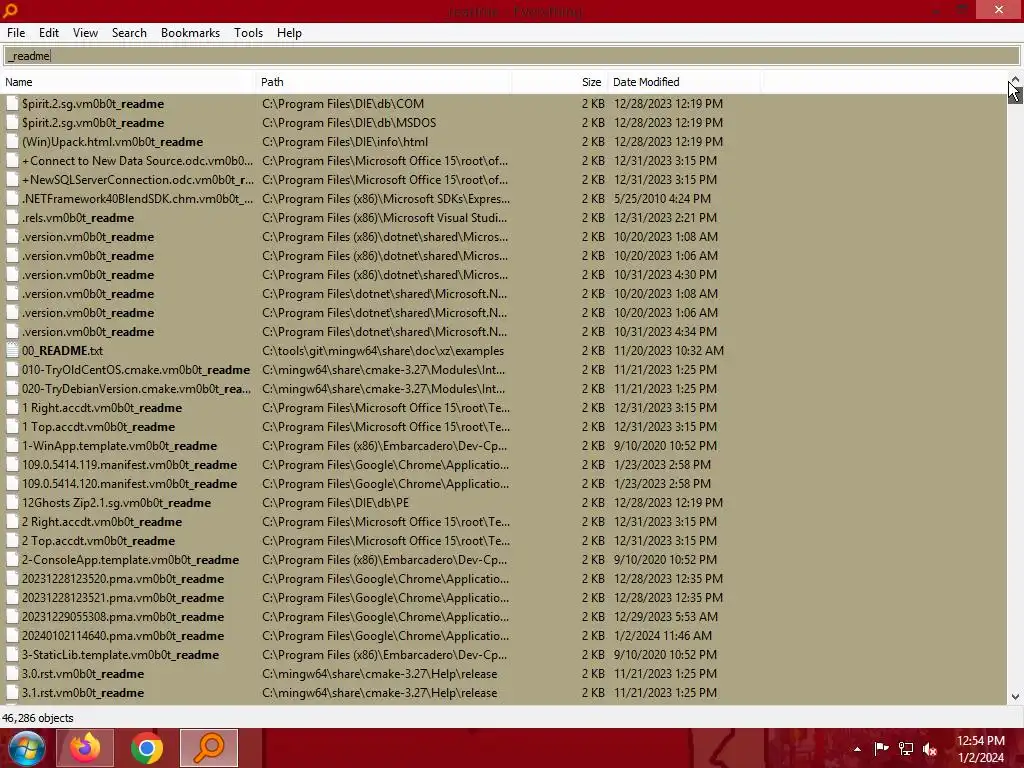This screenshot has width=1024, height=768.
Task: Open Firefox from the taskbar
Action: click(x=85, y=748)
